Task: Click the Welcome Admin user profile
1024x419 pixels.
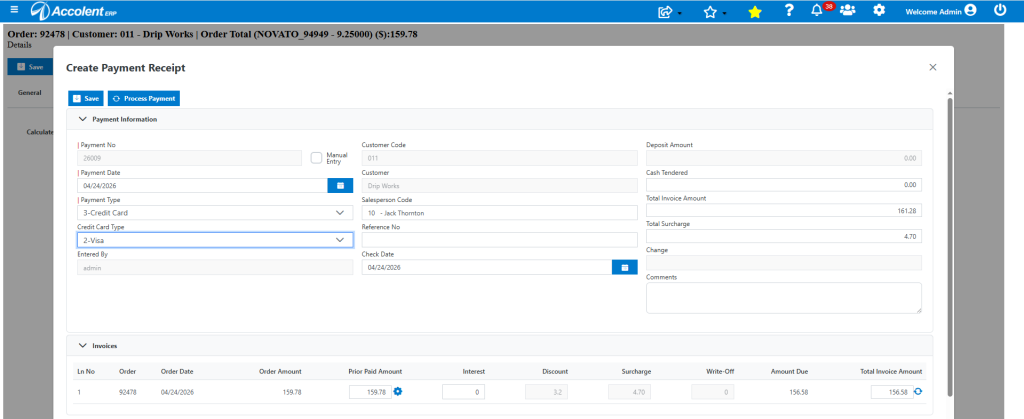Action: pos(940,10)
